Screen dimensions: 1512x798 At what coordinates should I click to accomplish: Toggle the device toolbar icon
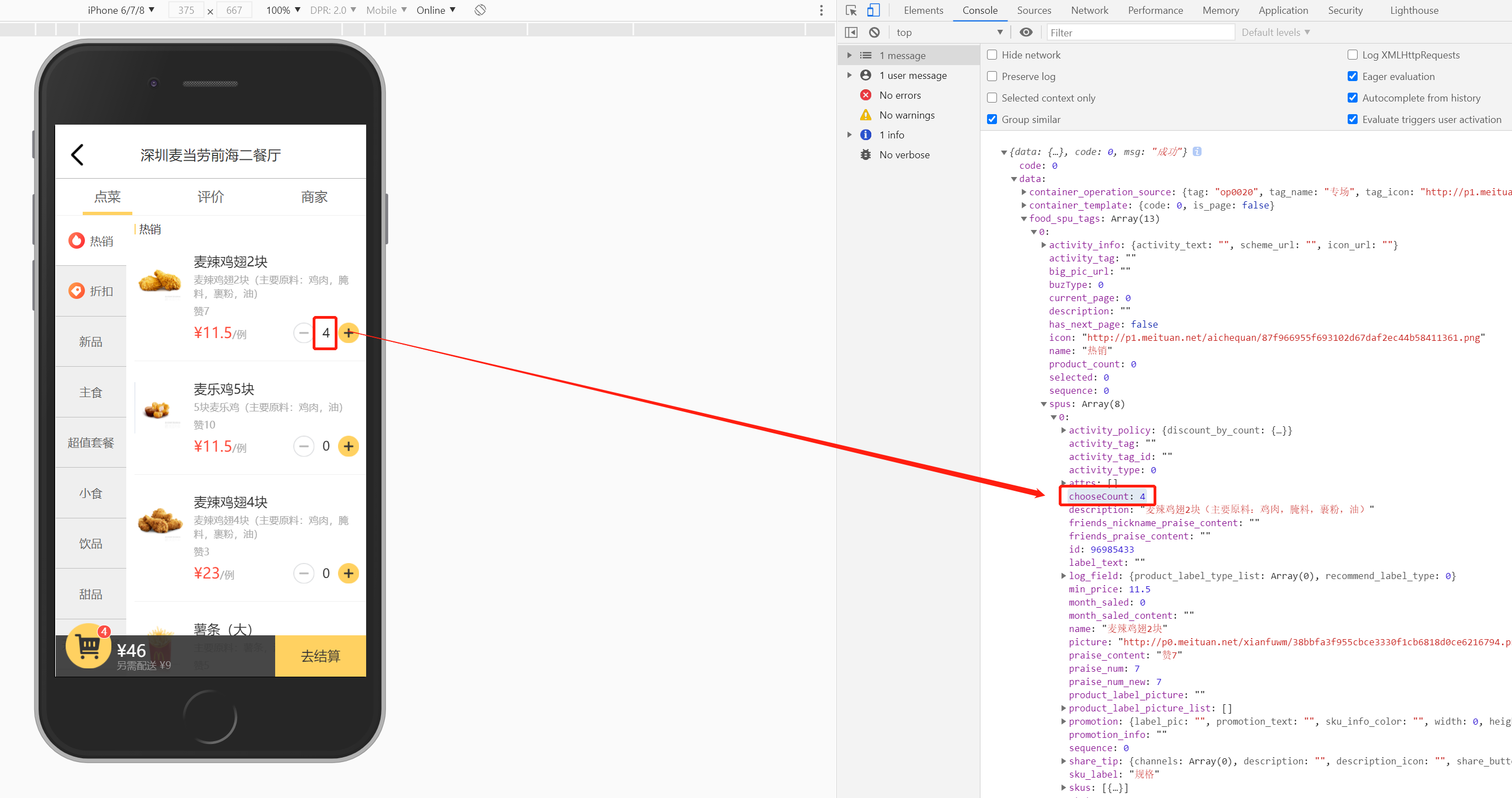click(x=873, y=10)
